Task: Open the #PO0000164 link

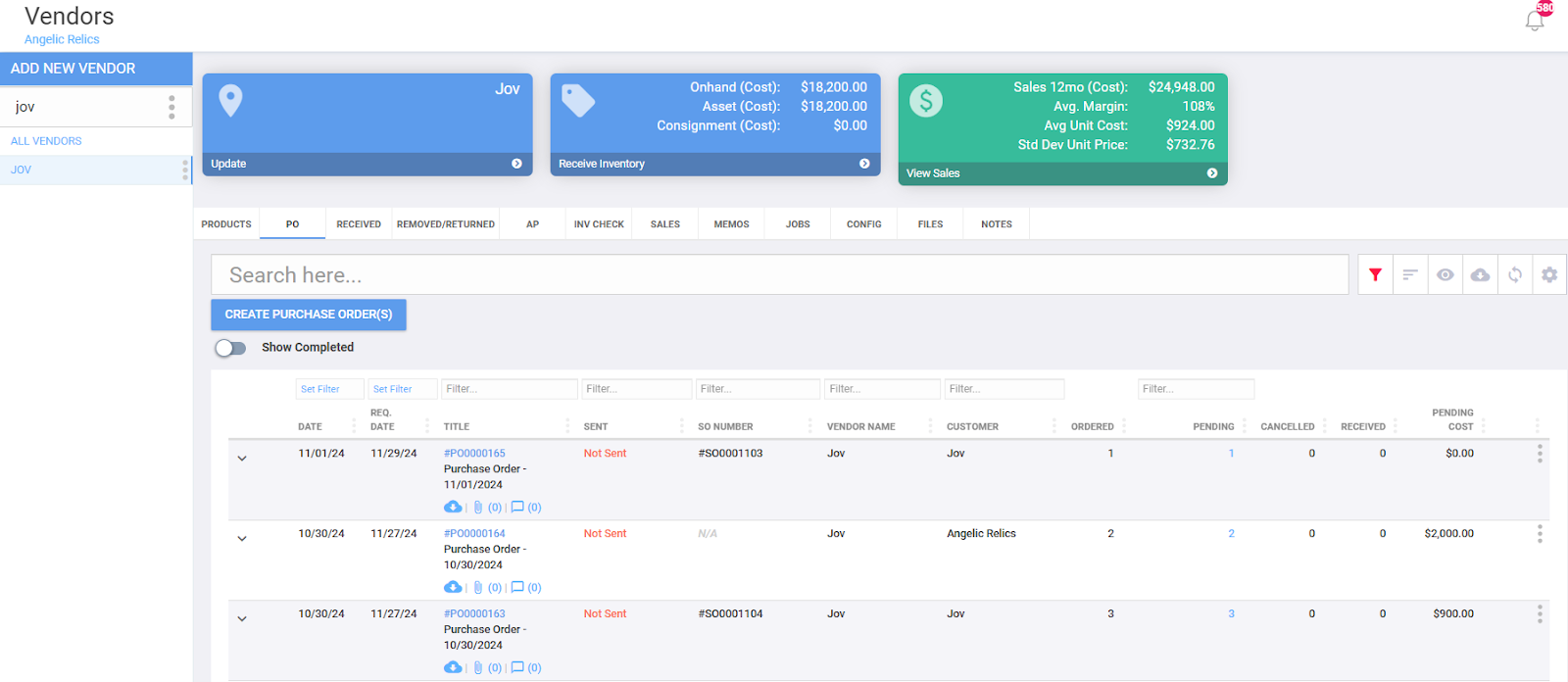Action: (x=474, y=533)
